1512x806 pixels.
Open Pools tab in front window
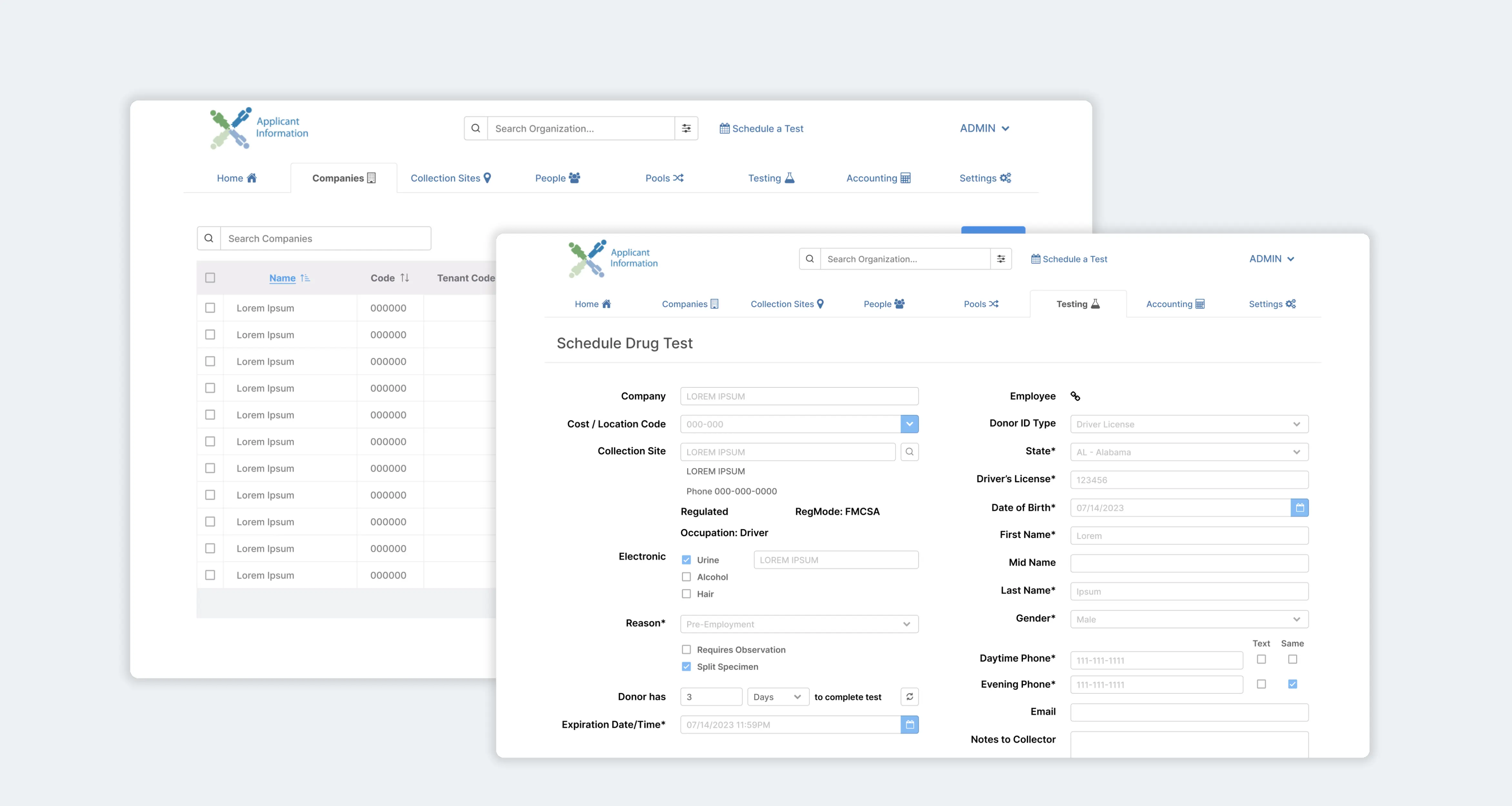pyautogui.click(x=981, y=304)
